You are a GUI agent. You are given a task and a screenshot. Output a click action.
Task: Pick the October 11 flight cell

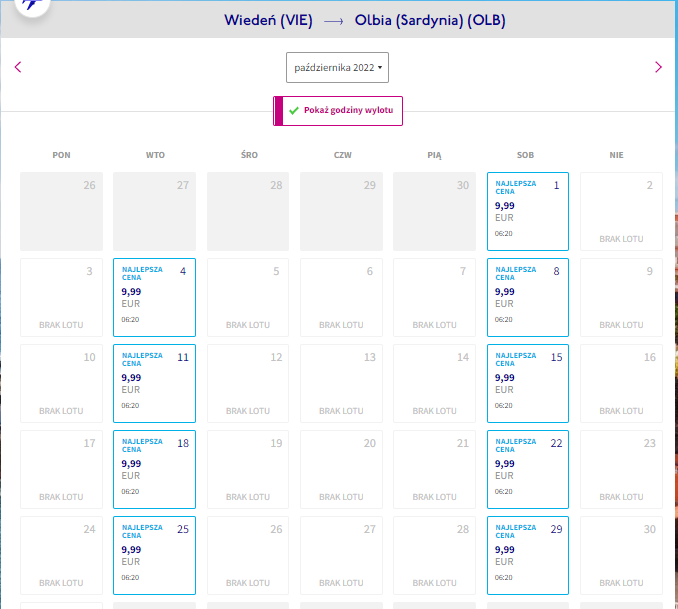(154, 384)
